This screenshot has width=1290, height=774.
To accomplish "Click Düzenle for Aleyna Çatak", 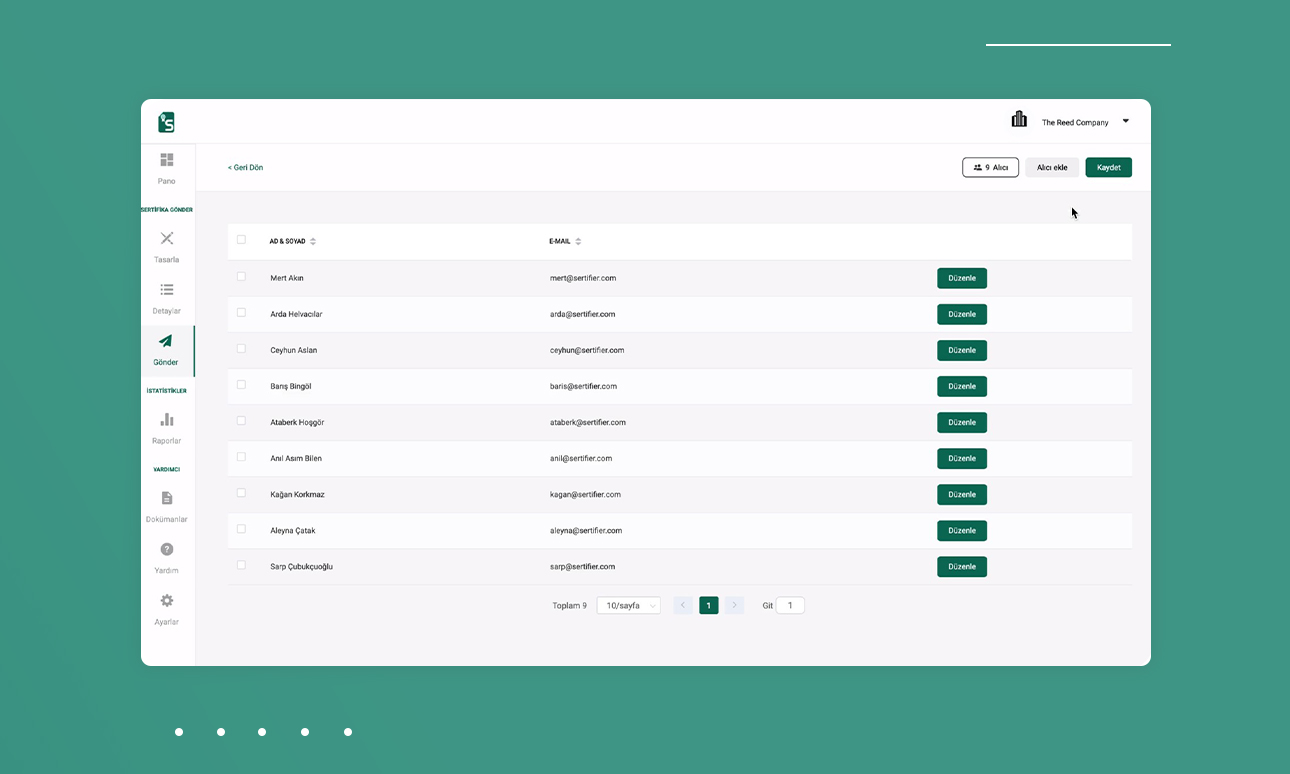I will tap(962, 530).
